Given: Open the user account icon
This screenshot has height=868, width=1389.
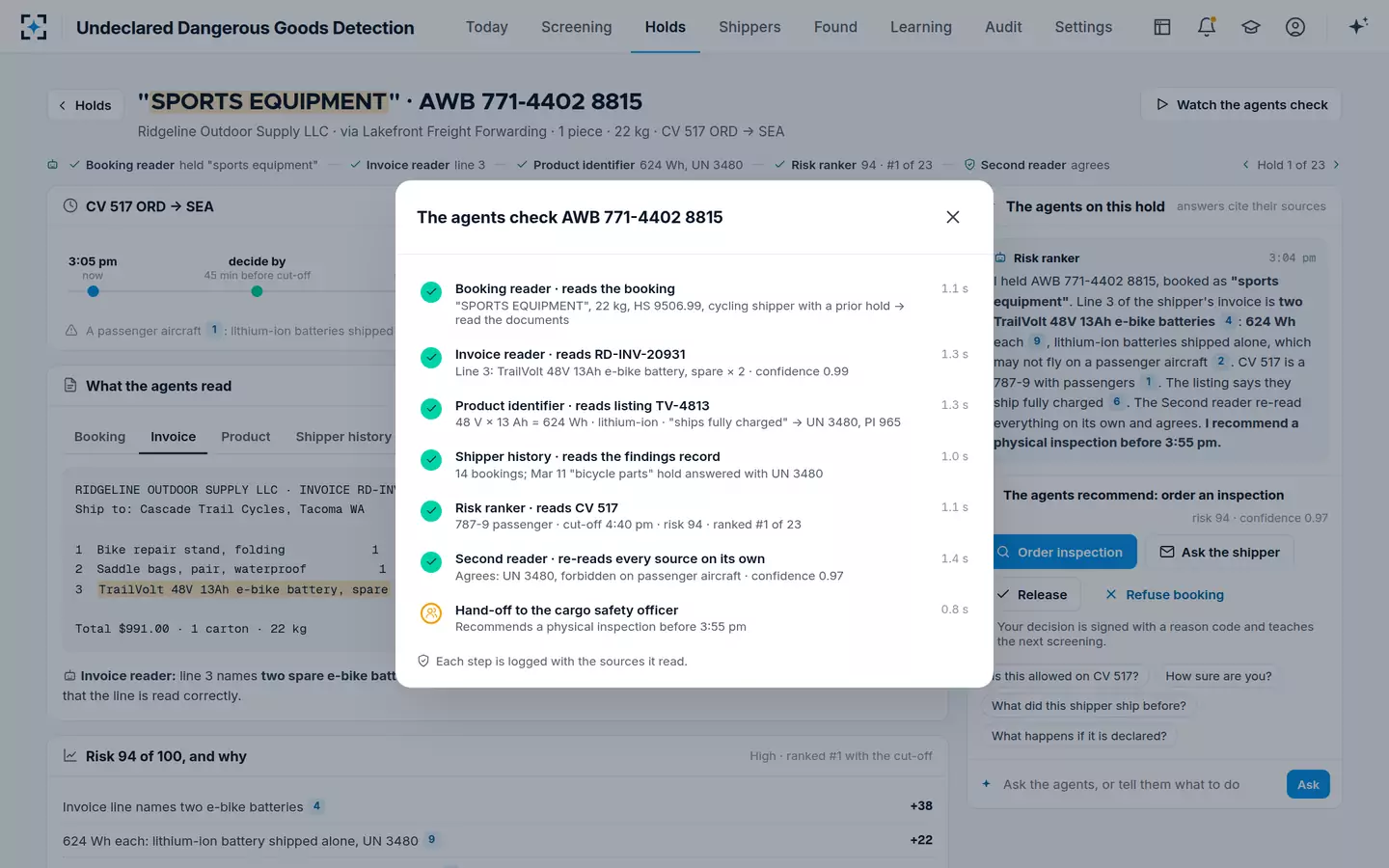Looking at the screenshot, I should click(x=1295, y=27).
